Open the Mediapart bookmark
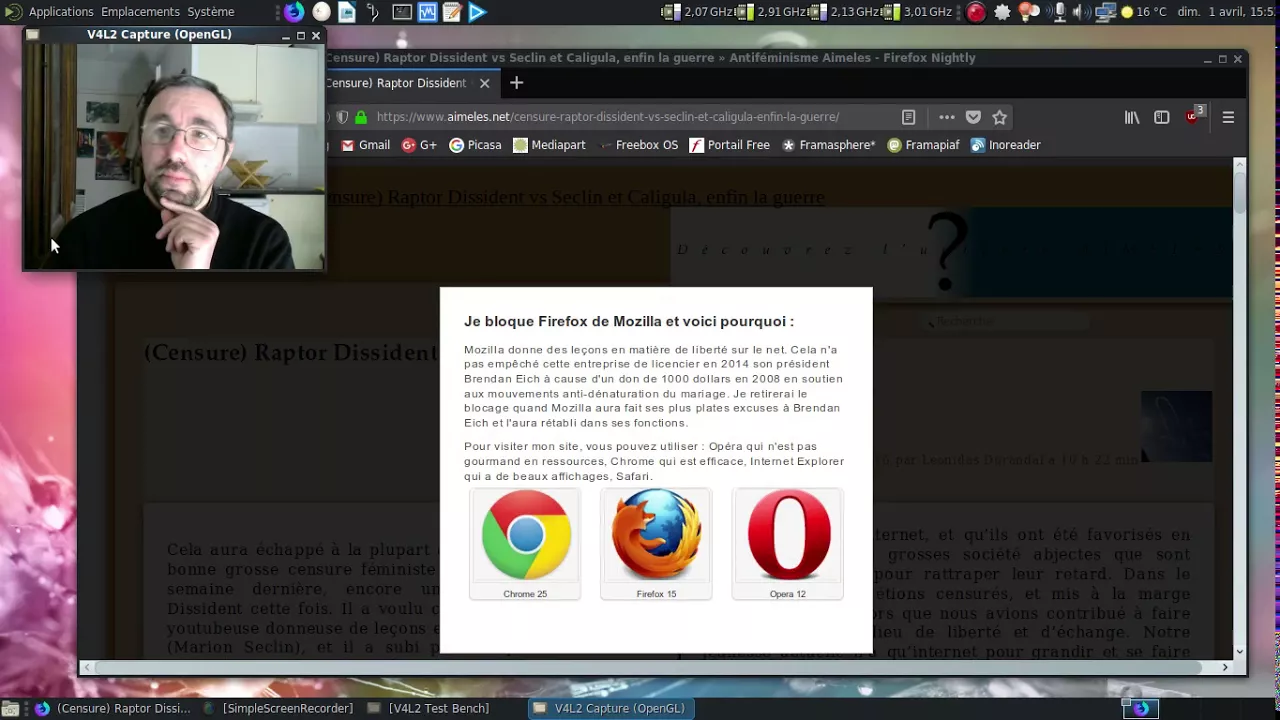The image size is (1280, 720). coord(549,145)
